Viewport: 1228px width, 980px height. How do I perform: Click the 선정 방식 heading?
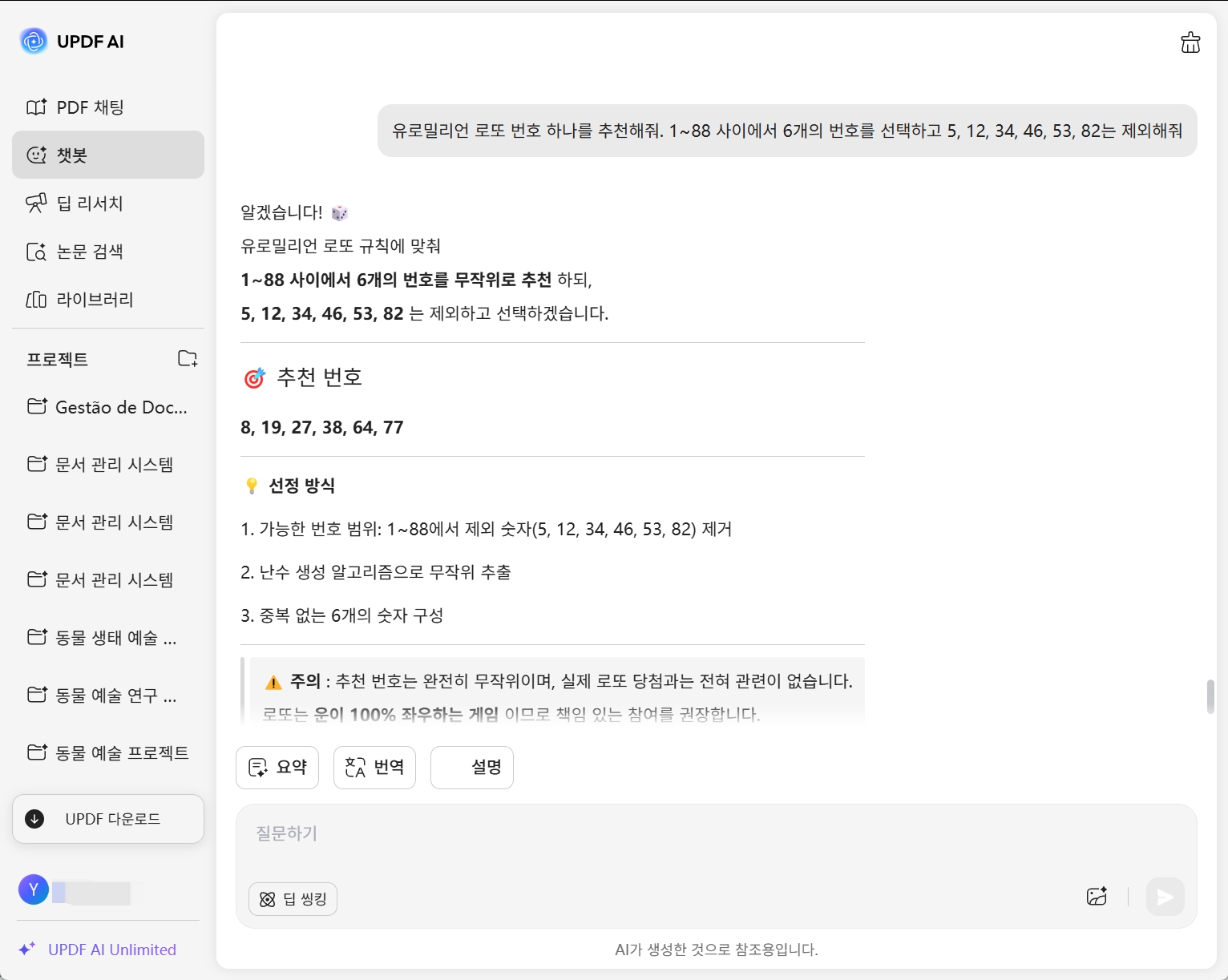[302, 486]
